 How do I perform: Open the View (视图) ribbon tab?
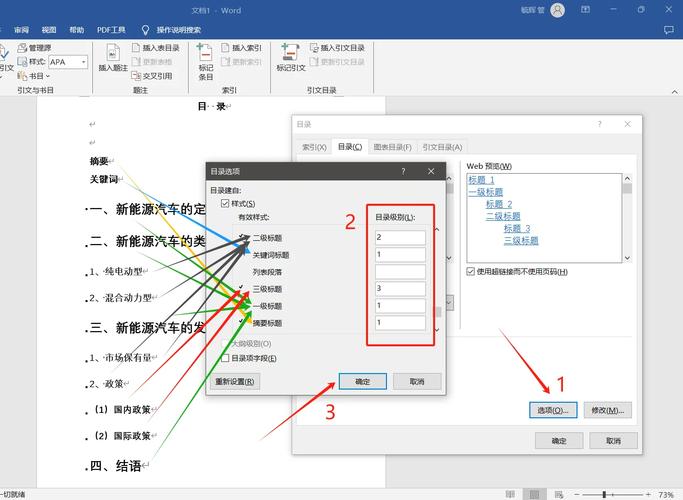click(49, 30)
